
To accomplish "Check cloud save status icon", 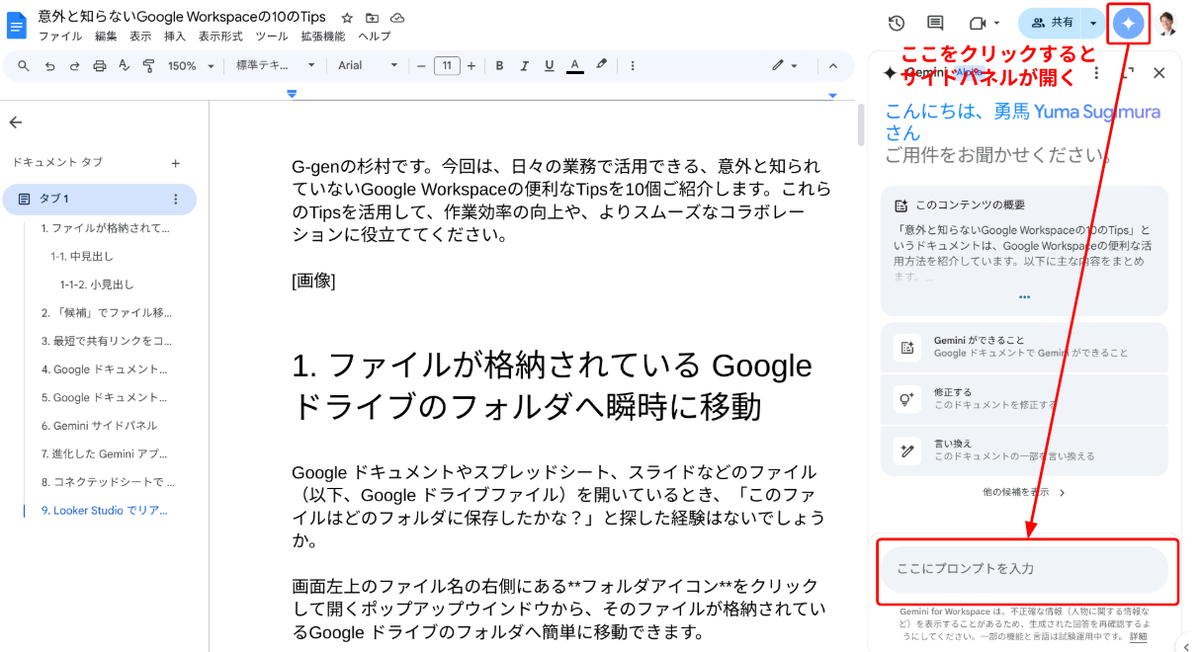I will coord(397,18).
